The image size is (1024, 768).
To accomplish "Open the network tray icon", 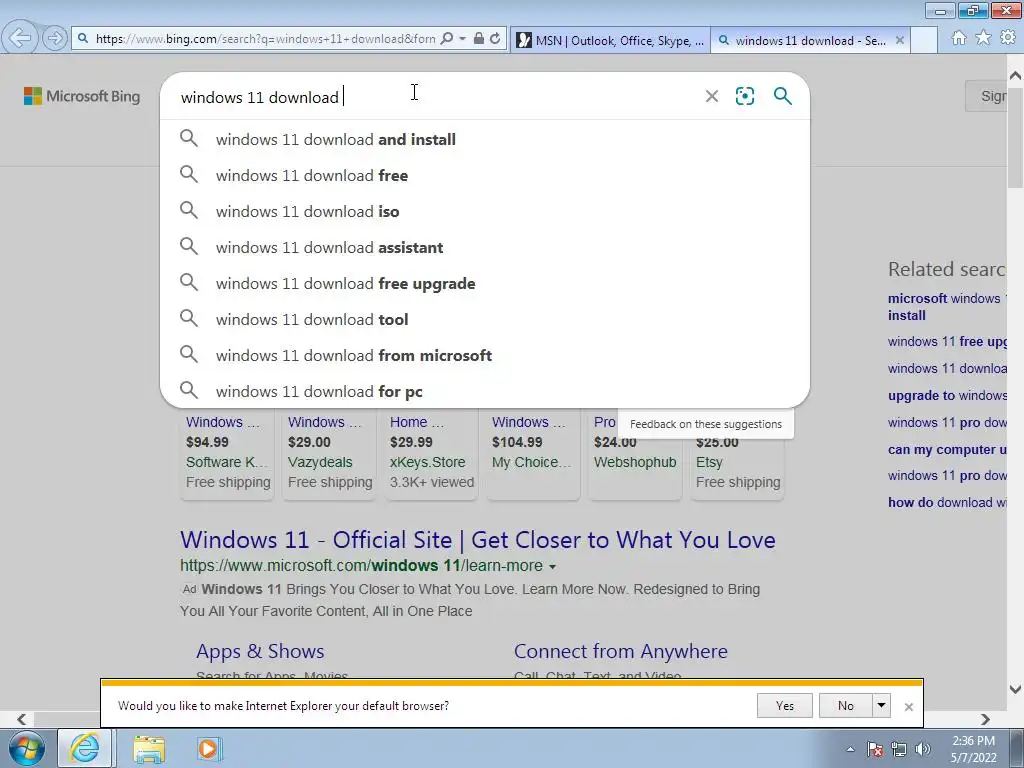I will pos(899,749).
